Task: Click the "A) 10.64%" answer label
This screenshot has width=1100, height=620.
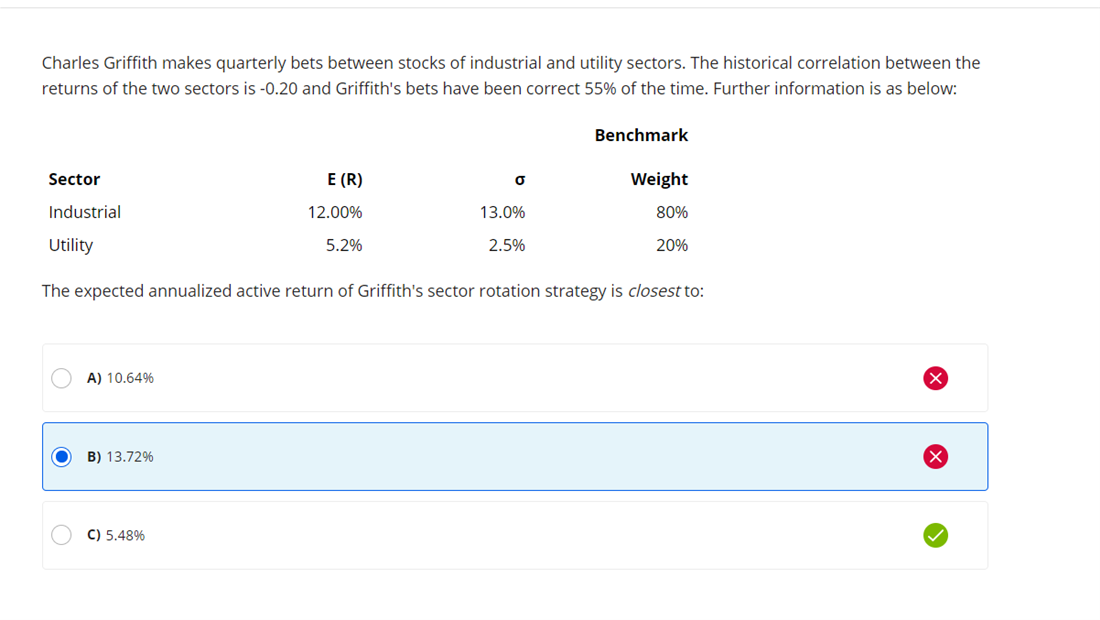Action: click(x=121, y=378)
